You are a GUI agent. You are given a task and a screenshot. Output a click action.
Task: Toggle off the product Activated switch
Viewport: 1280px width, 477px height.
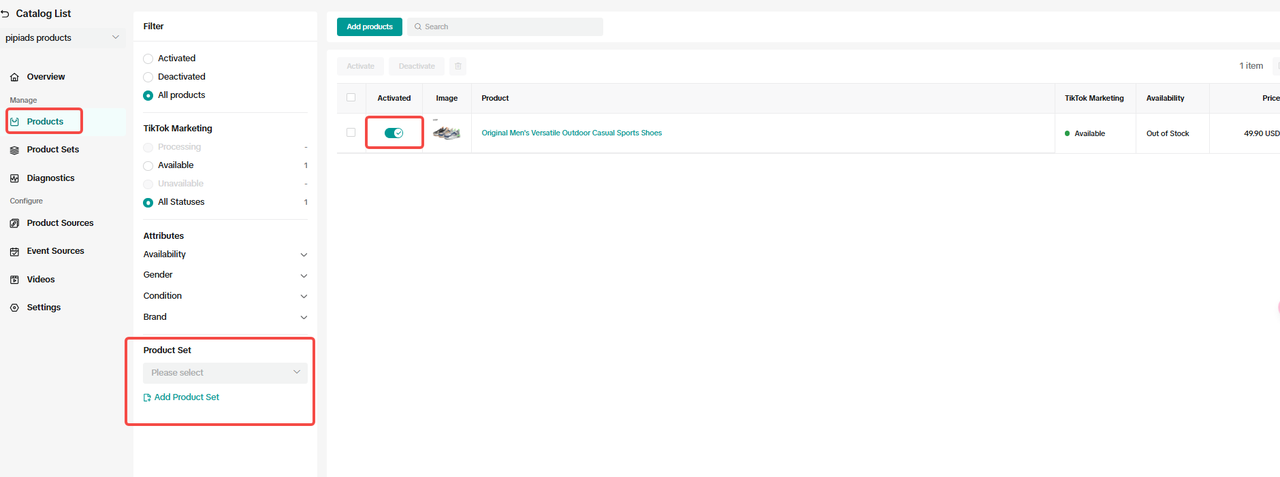(x=394, y=133)
